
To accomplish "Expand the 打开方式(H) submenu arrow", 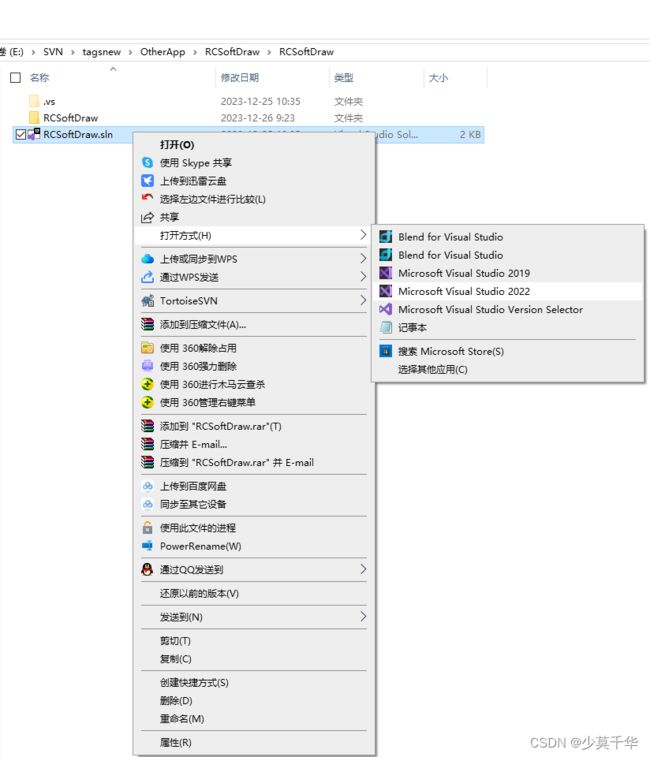I will coord(363,235).
